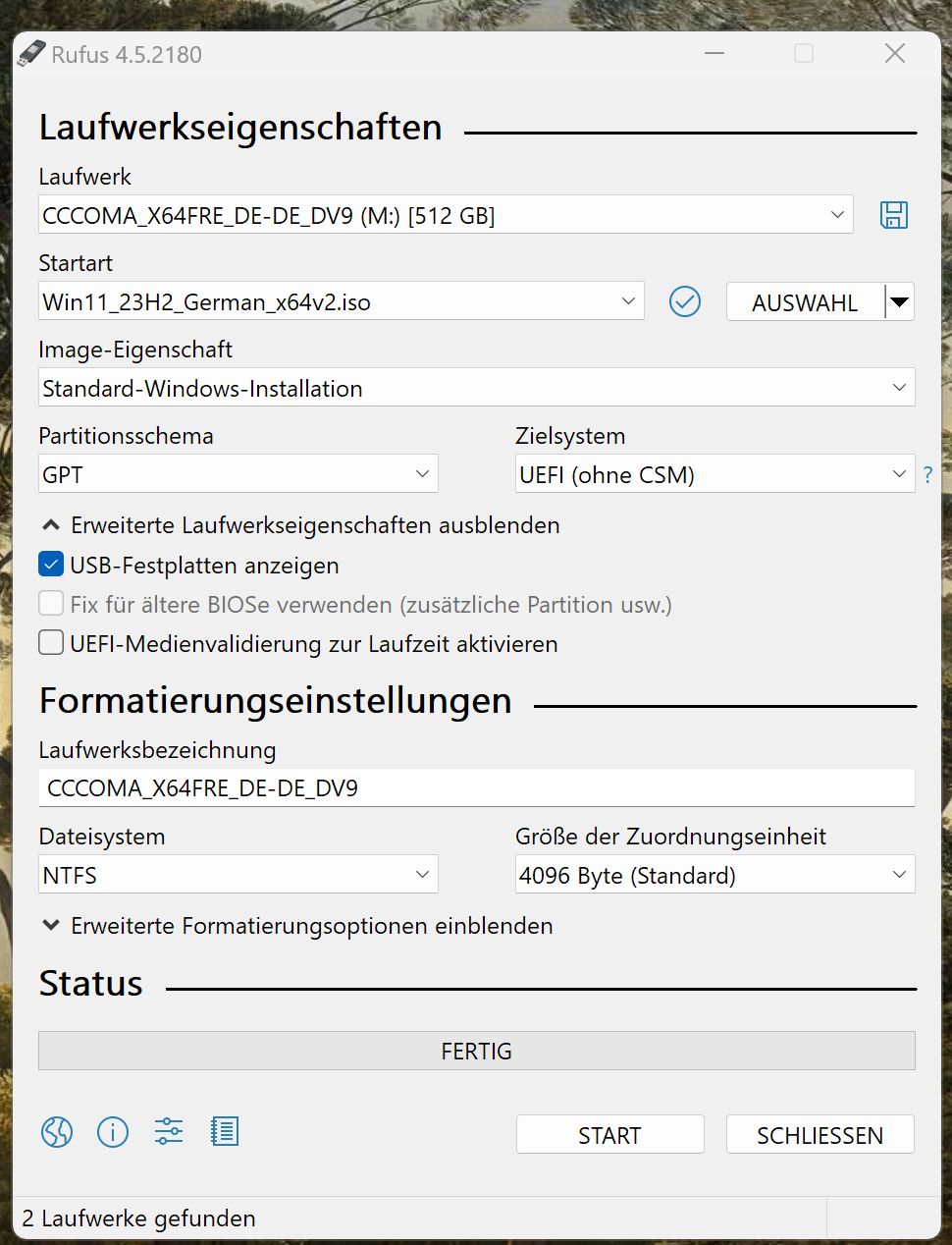Open the Dateisystem NTFS dropdown
The height and width of the screenshot is (1245, 952).
[238, 875]
